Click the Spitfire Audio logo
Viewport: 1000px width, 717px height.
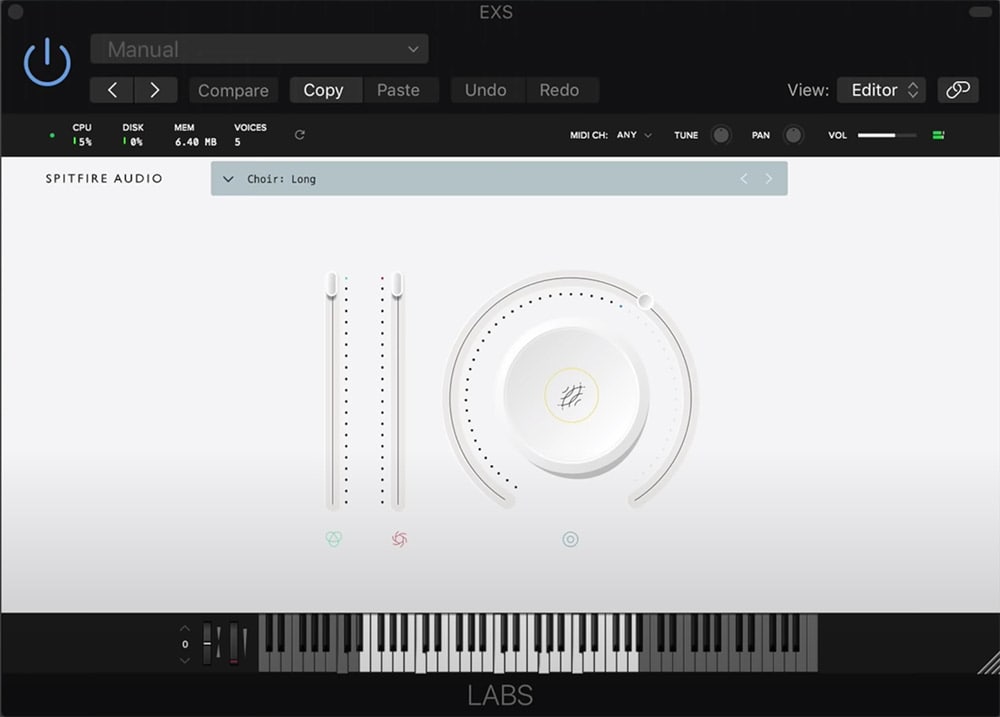104,178
